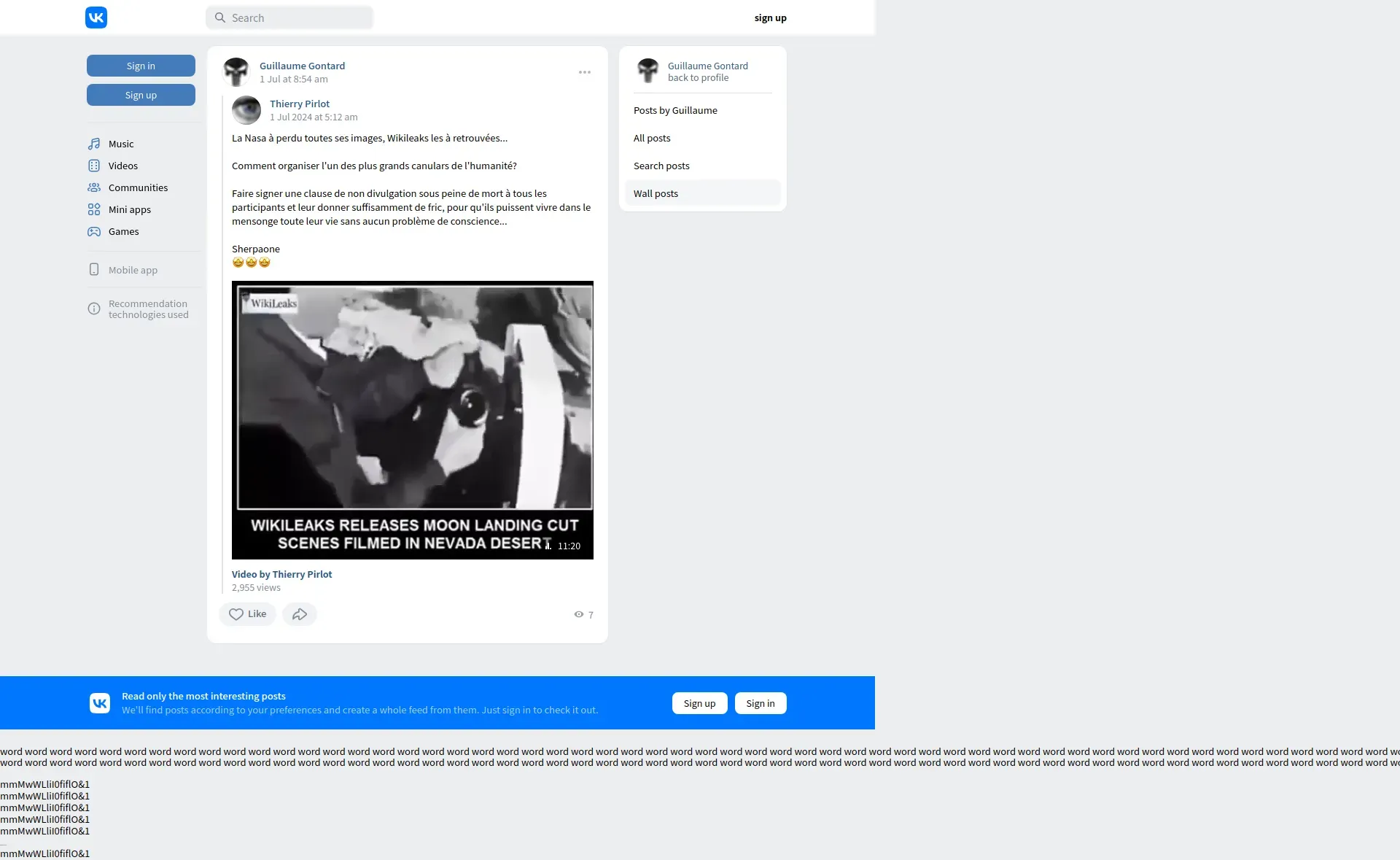Screen dimensions: 1400x860
Task: Open Search posts option
Action: (x=661, y=166)
